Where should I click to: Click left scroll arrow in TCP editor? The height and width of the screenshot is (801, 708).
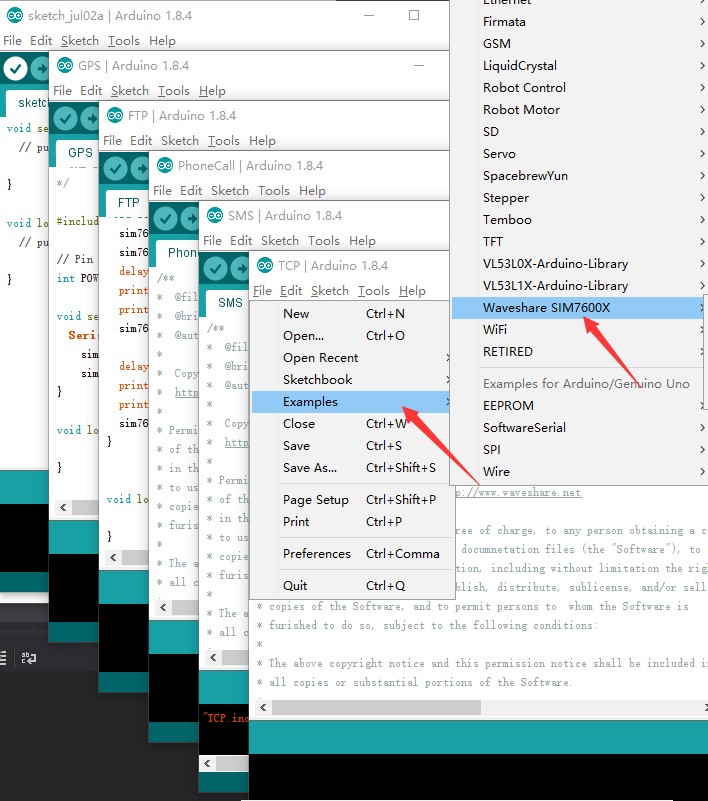point(263,708)
